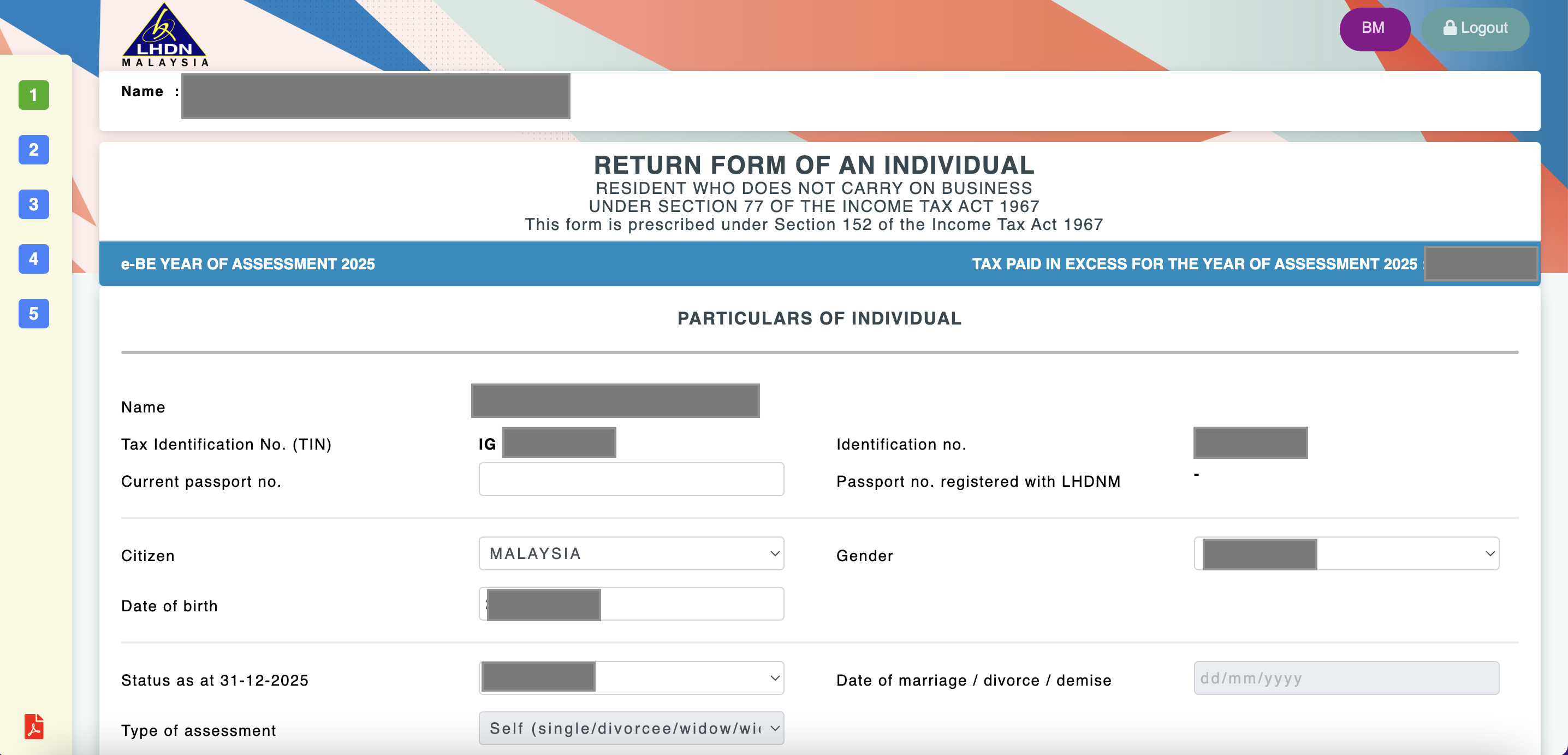Jump to step 3 in sidebar
The height and width of the screenshot is (755, 1568).
pyautogui.click(x=33, y=204)
